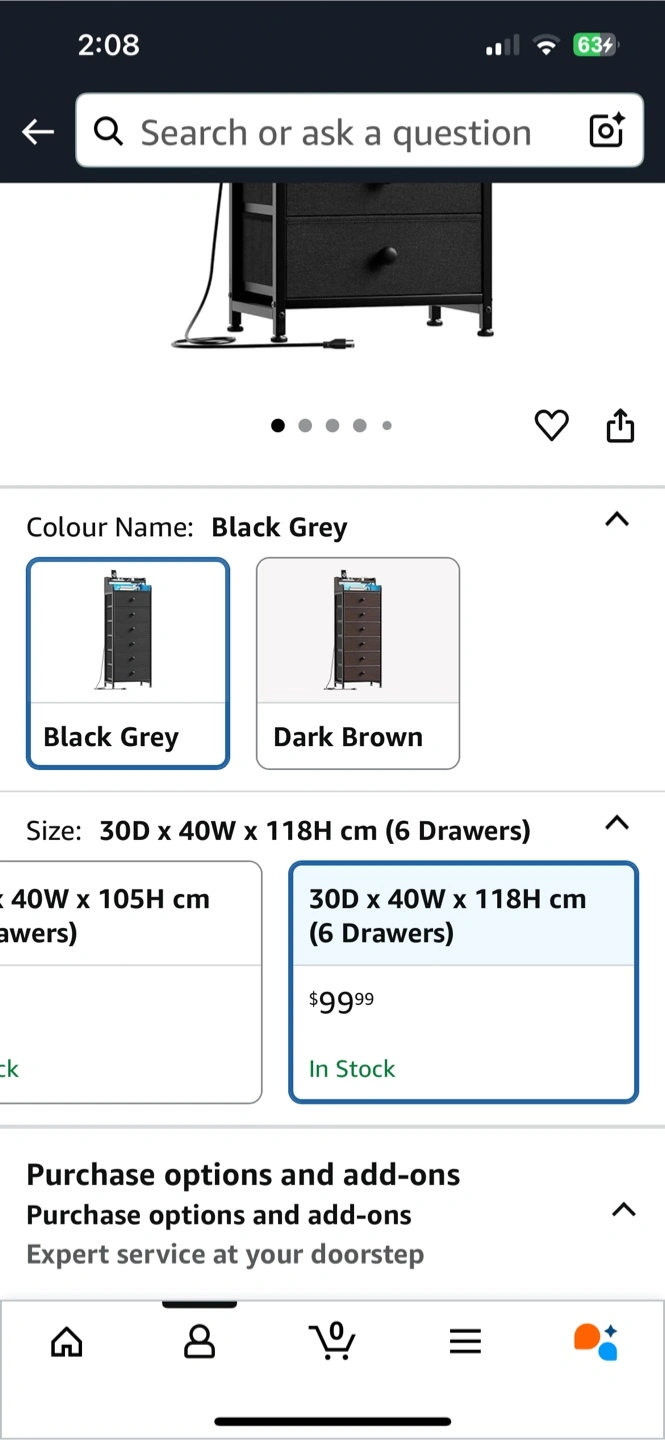Tap the share icon
The height and width of the screenshot is (1440, 665).
click(620, 426)
